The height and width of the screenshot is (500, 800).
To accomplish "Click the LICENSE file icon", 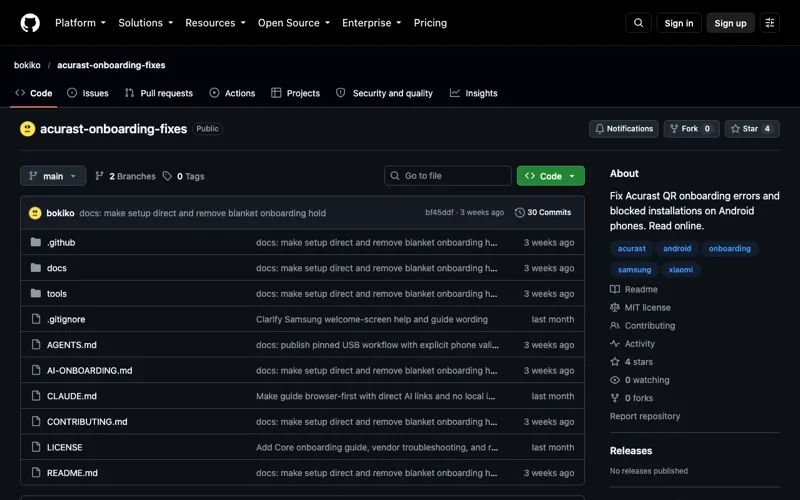I will [36, 447].
